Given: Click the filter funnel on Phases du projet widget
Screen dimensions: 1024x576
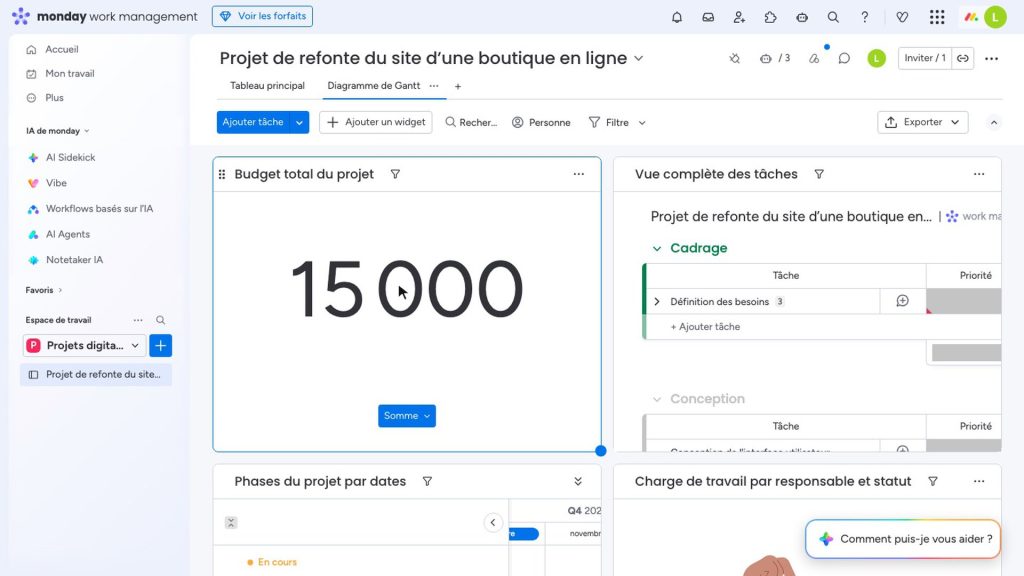Looking at the screenshot, I should click(427, 481).
